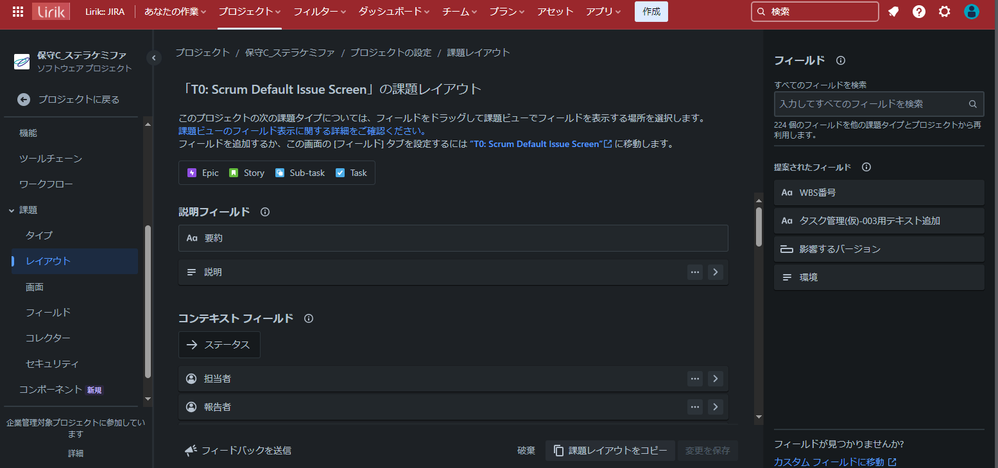Select the 環境 suggested field
Screen dimensions: 998x468
[879, 278]
